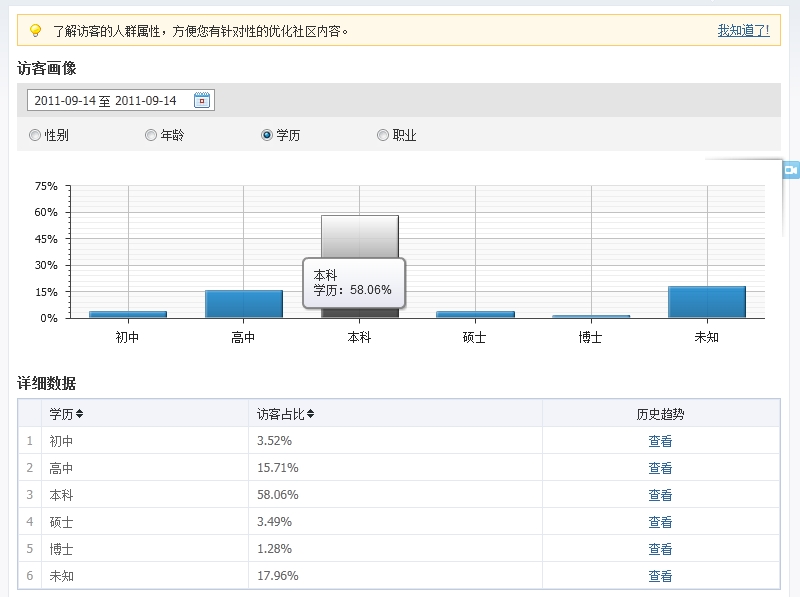This screenshot has width=800, height=597.
Task: Click the 未知 bar in the chart
Action: (707, 302)
